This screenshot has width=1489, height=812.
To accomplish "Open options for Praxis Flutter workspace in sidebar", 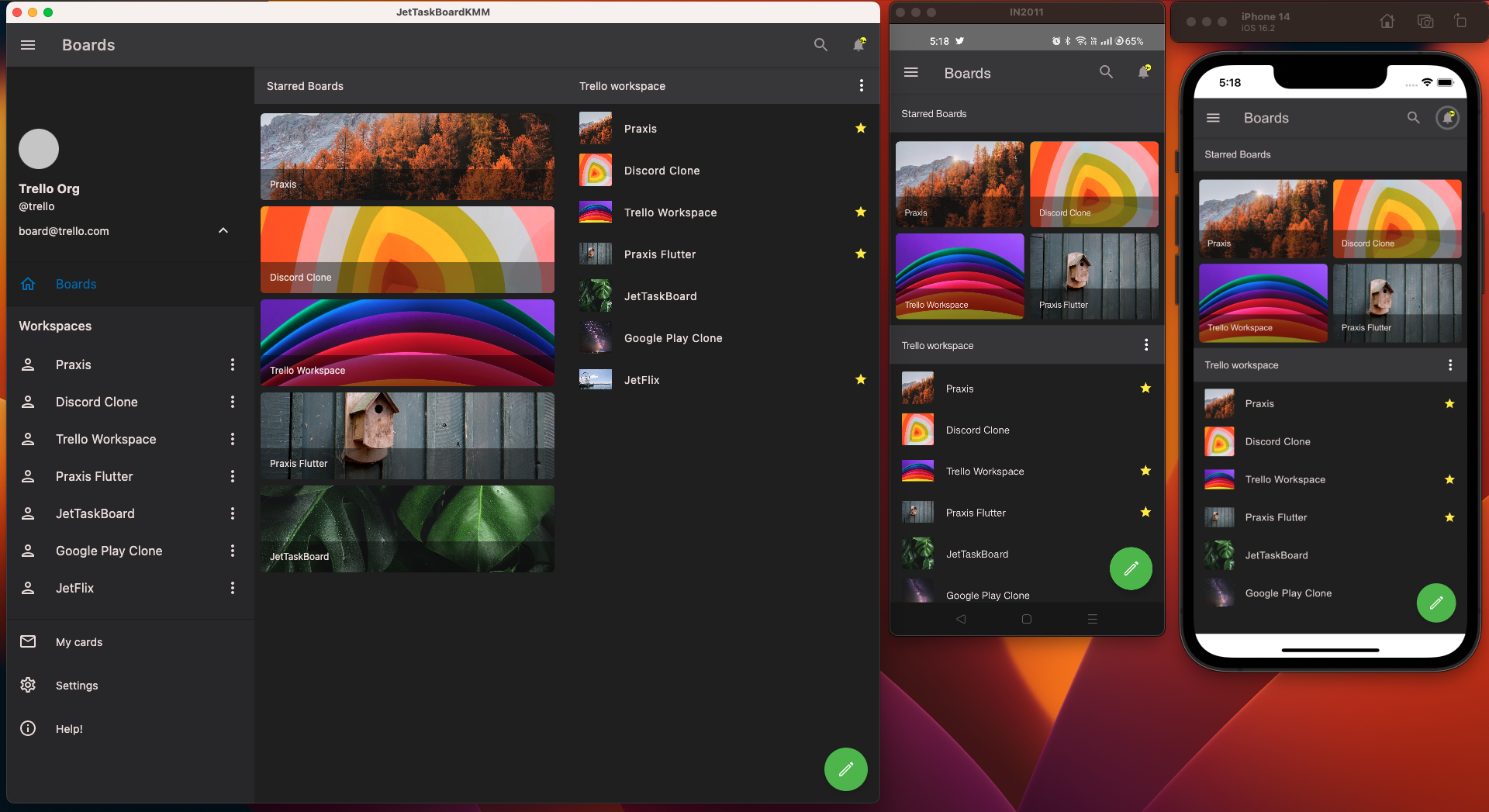I will (x=233, y=476).
